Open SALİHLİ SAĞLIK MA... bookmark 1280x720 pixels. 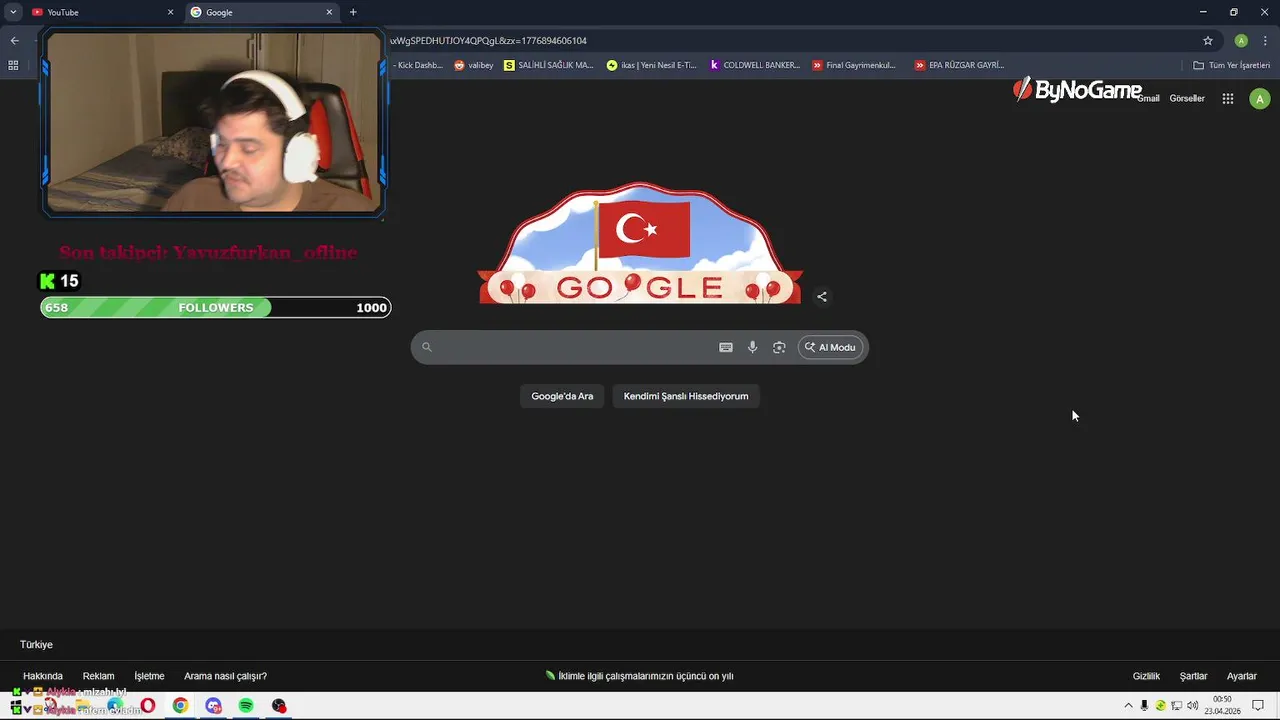click(x=549, y=65)
